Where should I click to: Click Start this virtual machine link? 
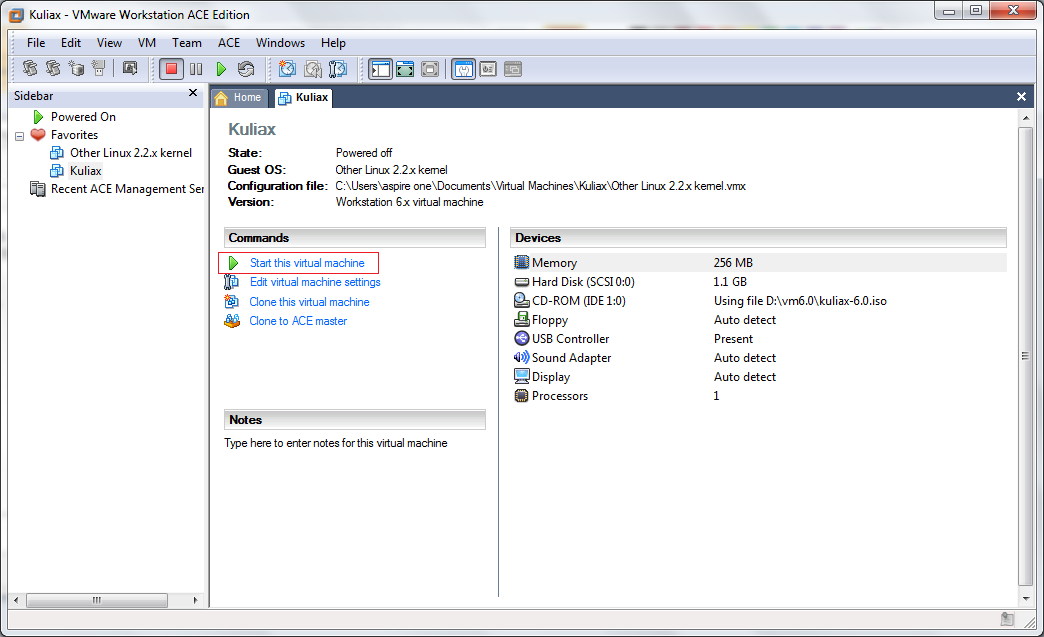pos(307,263)
